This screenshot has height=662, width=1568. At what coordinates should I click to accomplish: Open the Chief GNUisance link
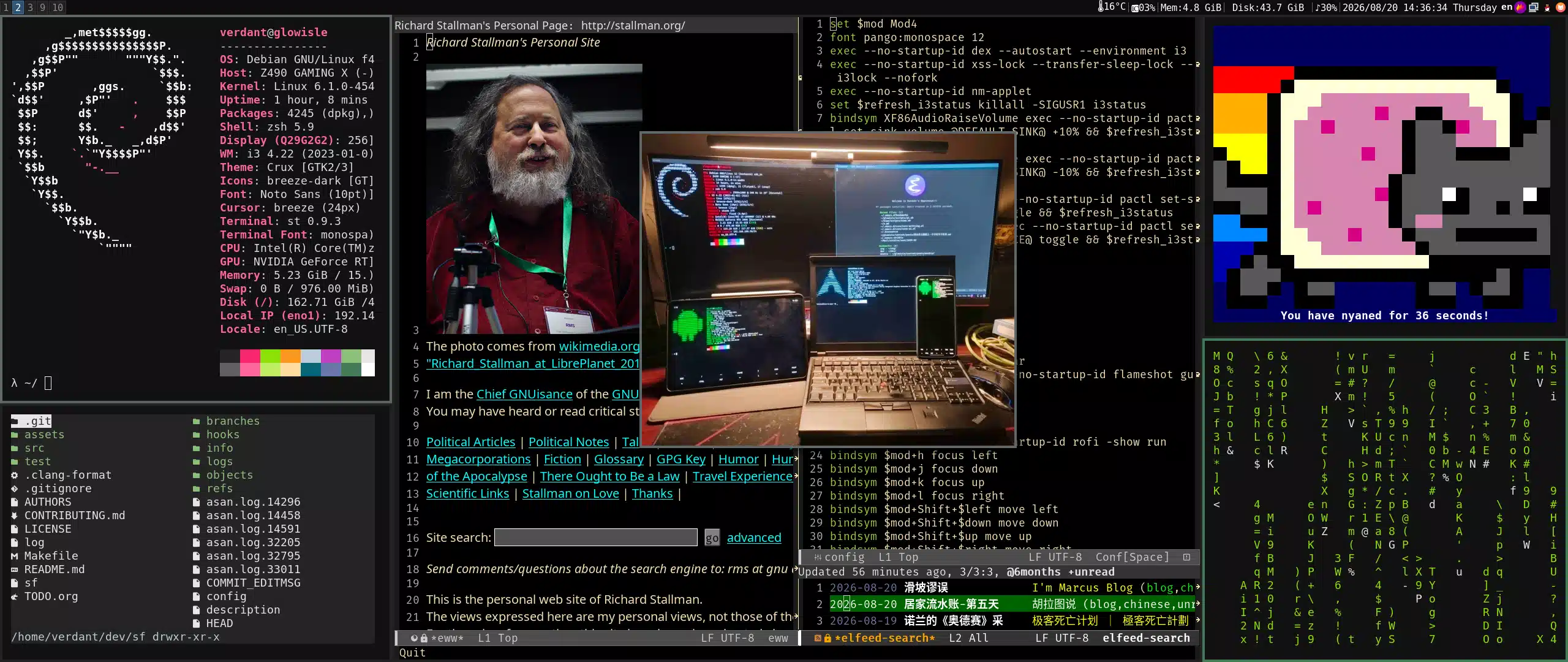pos(524,394)
